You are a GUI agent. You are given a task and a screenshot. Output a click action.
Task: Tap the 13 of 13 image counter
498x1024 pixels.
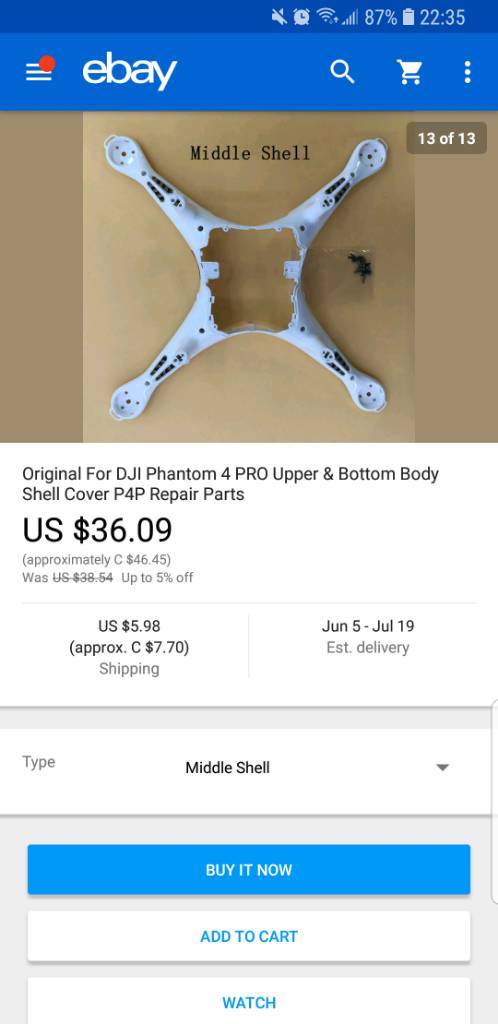(x=446, y=138)
